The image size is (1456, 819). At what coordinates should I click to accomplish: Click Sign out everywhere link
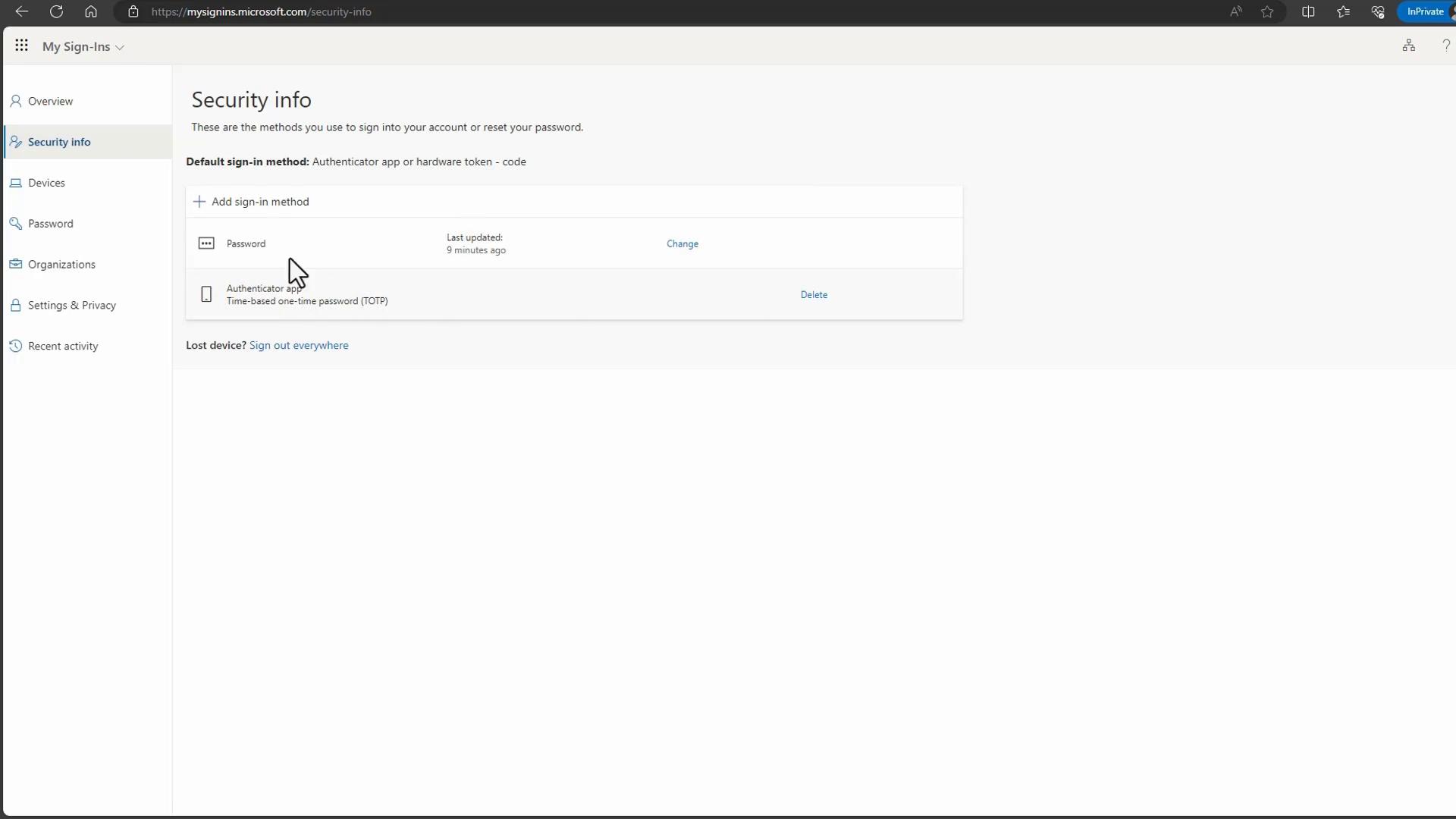(x=299, y=345)
